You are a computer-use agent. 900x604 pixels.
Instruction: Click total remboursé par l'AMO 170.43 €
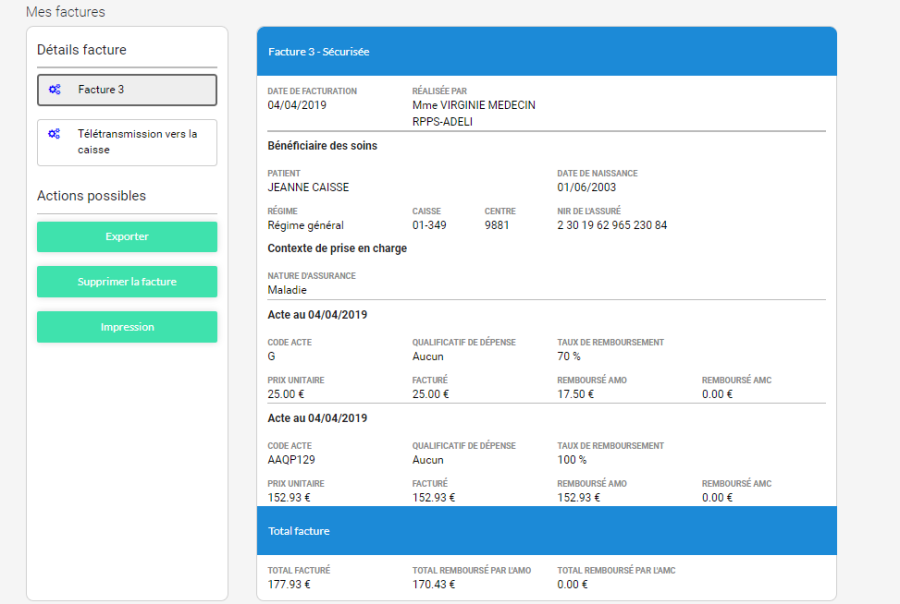[x=434, y=584]
